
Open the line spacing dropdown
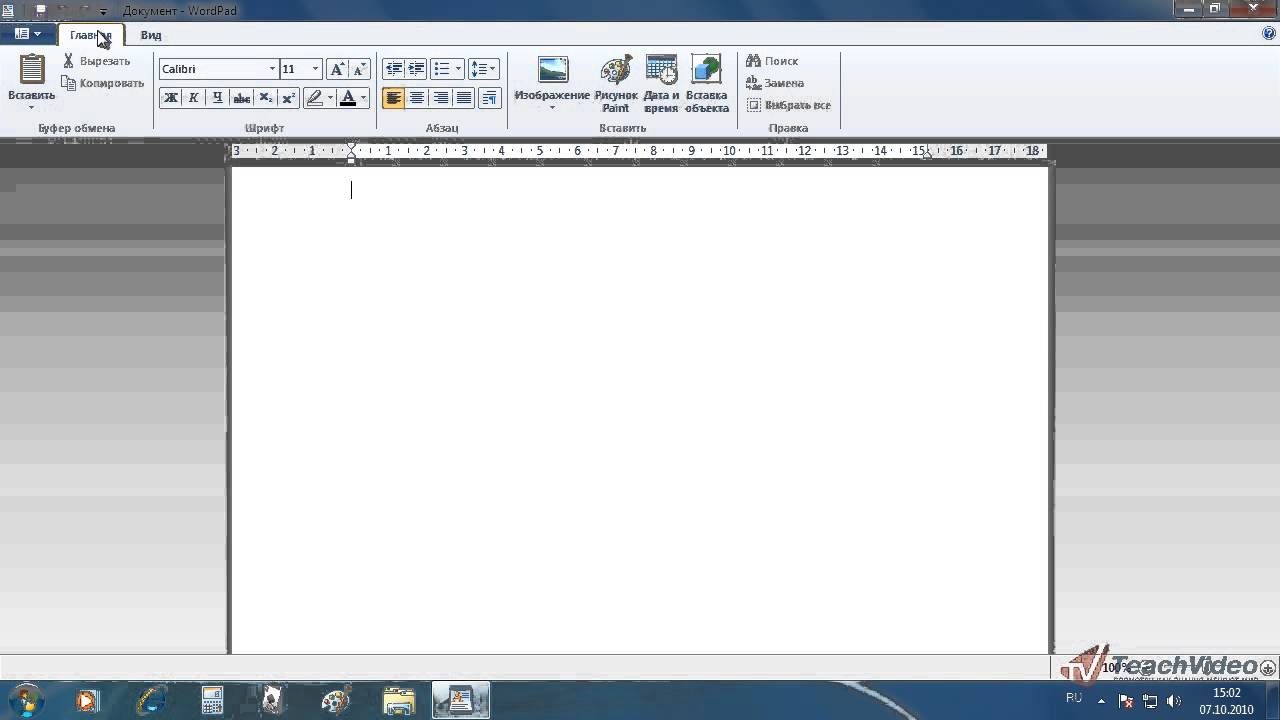[x=484, y=69]
